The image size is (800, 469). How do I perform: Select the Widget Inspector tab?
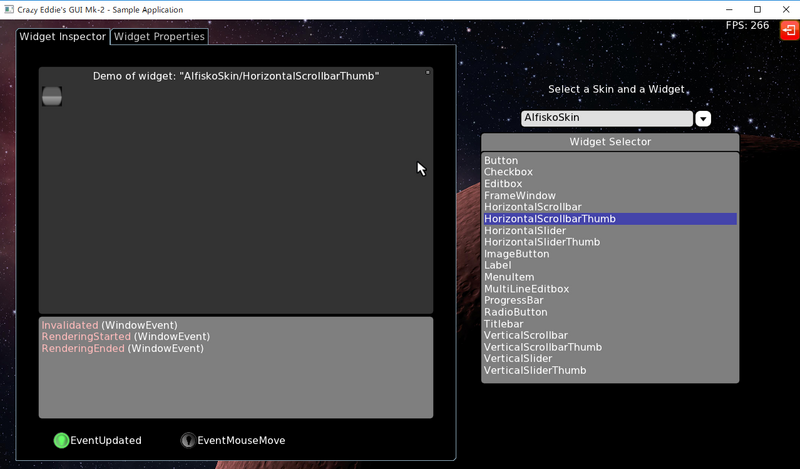pyautogui.click(x=62, y=37)
